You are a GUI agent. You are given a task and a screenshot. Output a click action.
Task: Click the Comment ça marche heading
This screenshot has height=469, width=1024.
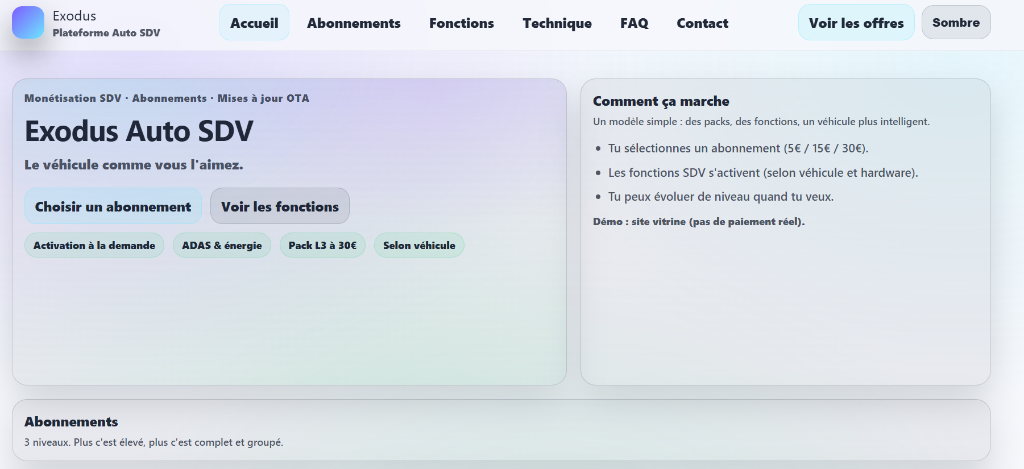661,101
